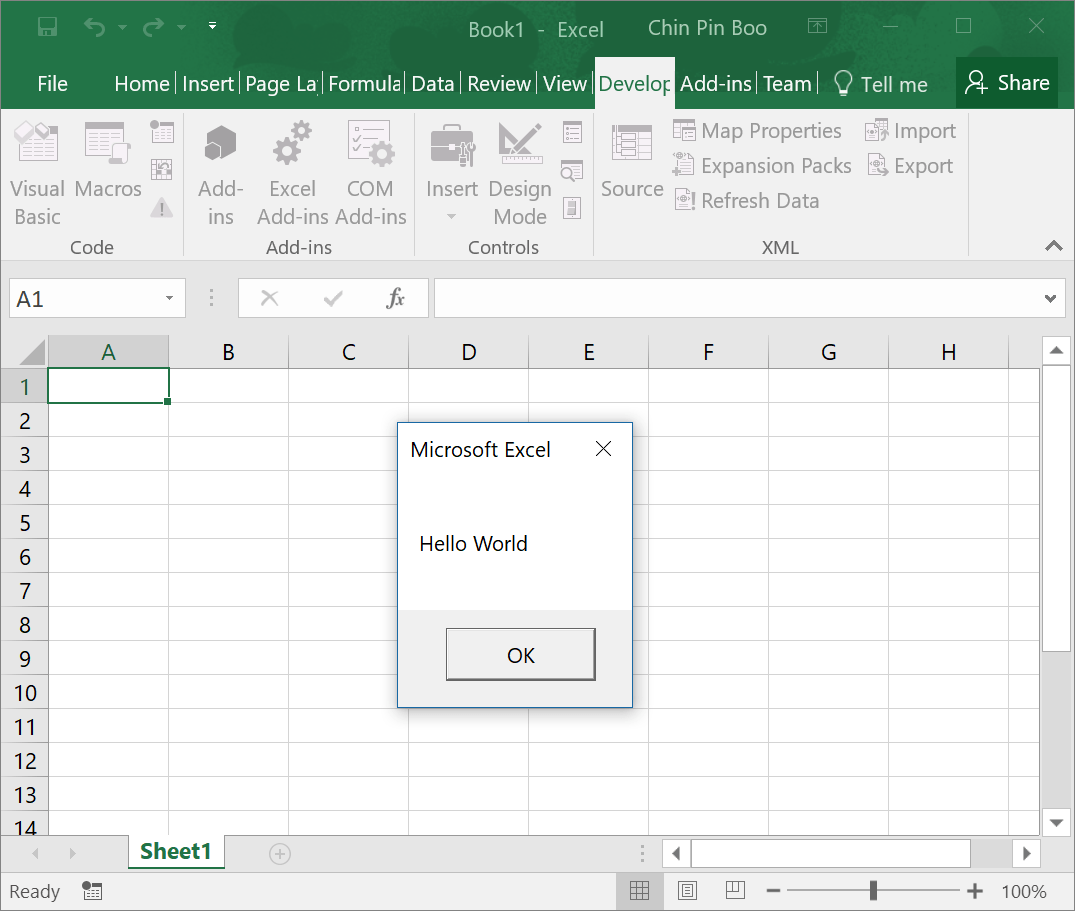The width and height of the screenshot is (1075, 911).
Task: Switch to the Home tab
Action: tap(141, 84)
